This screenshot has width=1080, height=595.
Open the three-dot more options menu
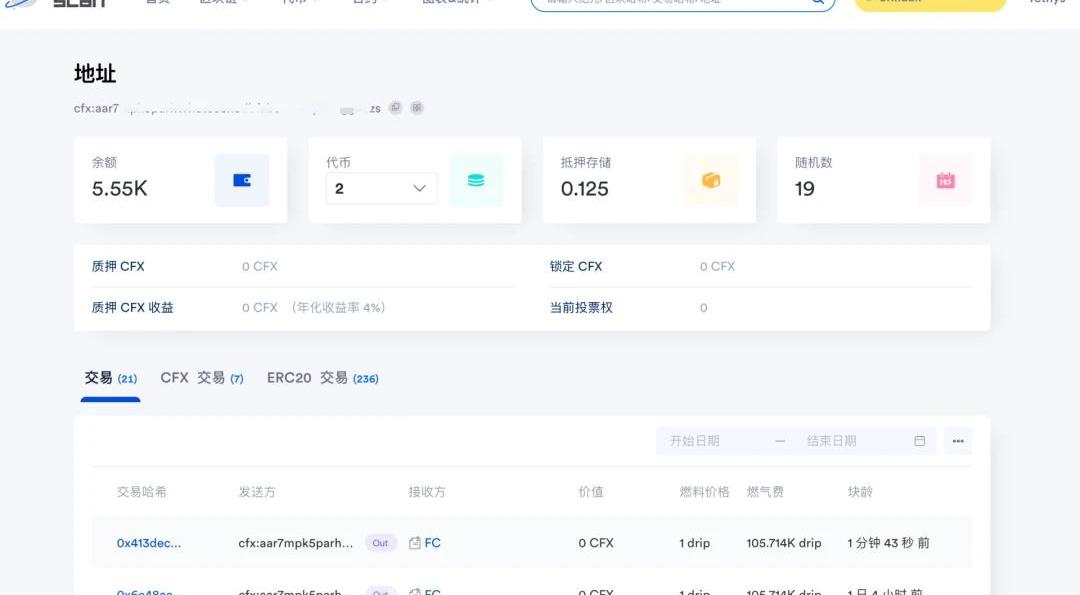click(958, 441)
